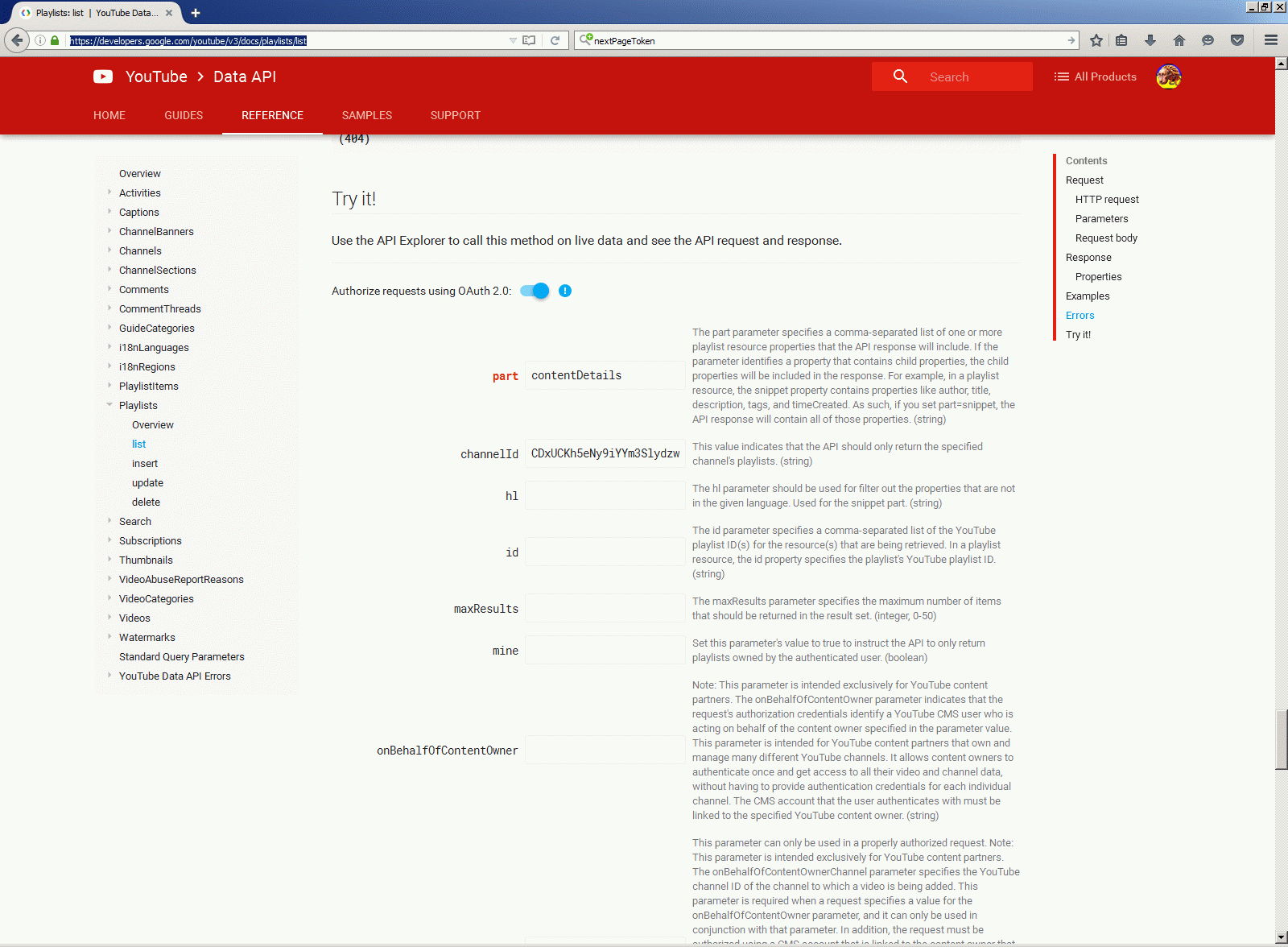Click the blue OAuth info icon

pos(565,291)
